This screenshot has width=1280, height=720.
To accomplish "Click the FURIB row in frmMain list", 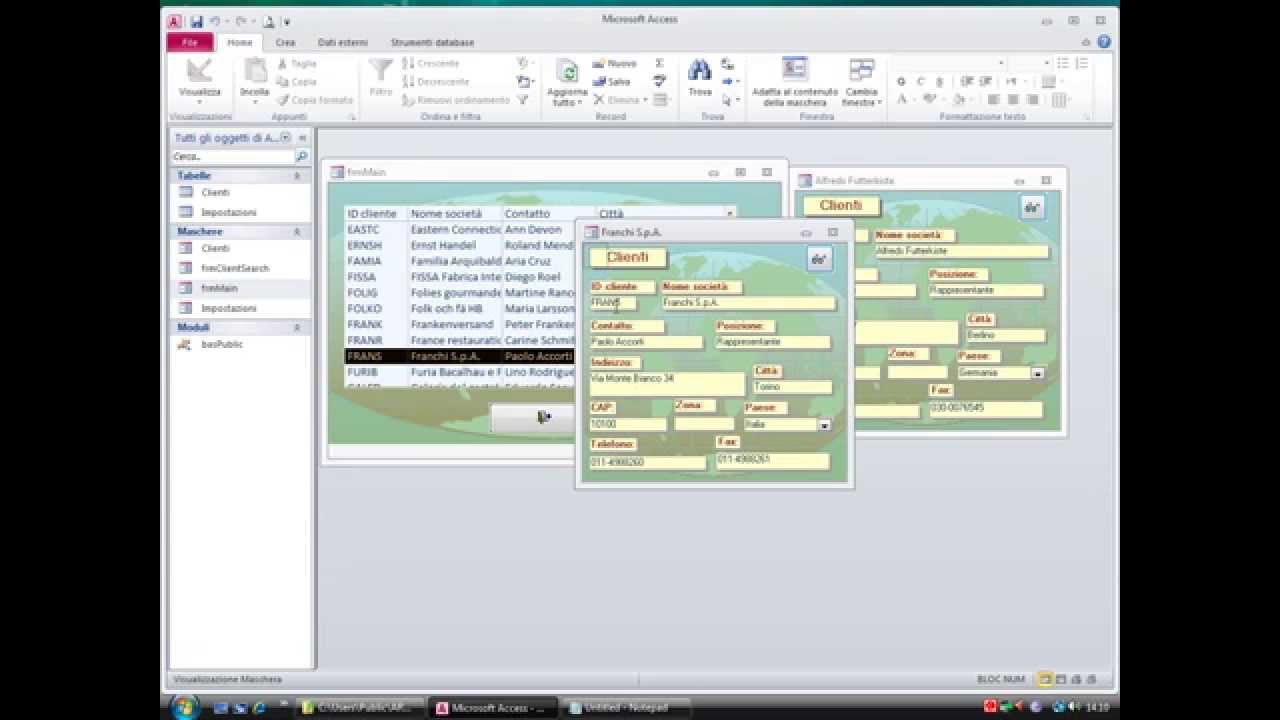I will pyautogui.click(x=460, y=372).
